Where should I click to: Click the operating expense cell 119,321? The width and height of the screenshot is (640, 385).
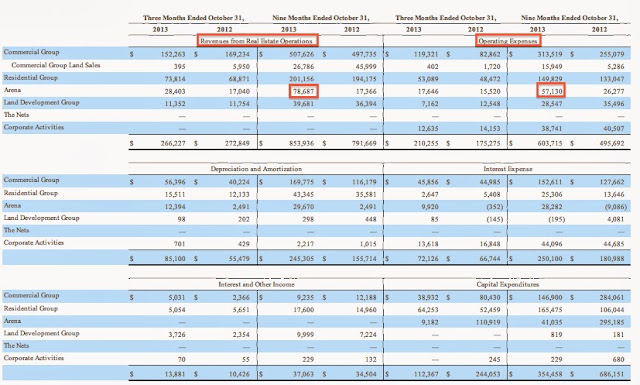426,54
